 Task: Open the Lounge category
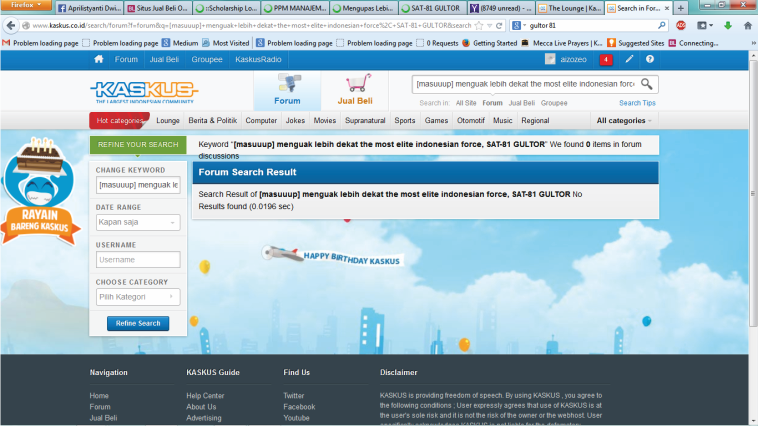click(x=168, y=120)
